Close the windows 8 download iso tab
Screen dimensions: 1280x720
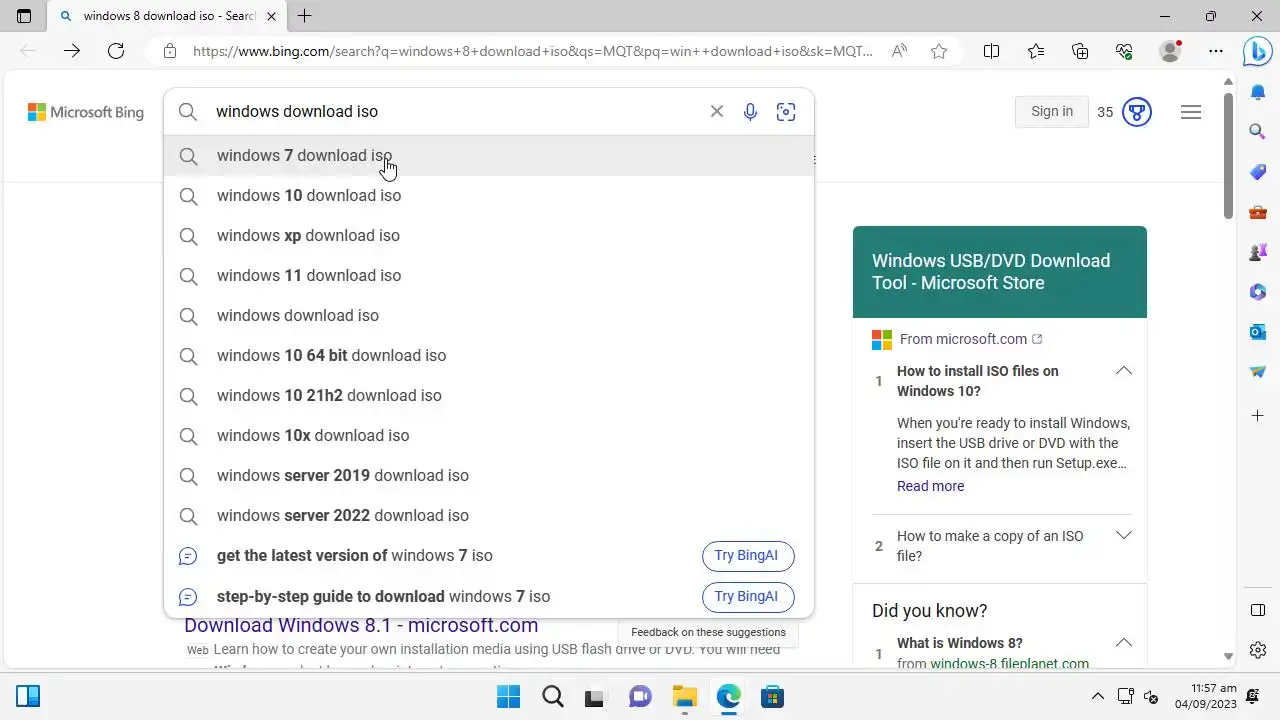271,16
